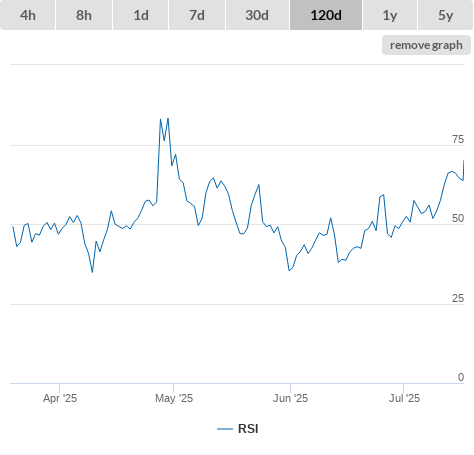This screenshot has width=474, height=455.
Task: Click the RSI legend line swatch
Action: [225, 429]
